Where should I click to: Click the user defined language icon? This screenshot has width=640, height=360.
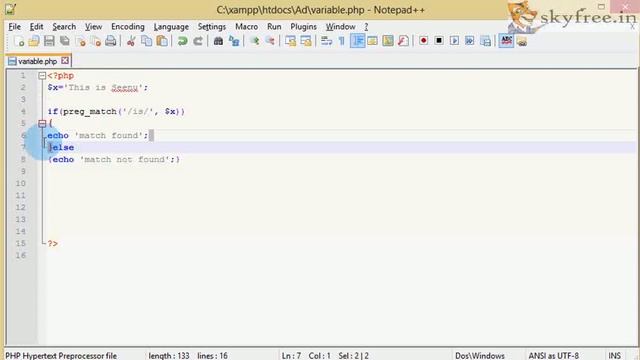[x=372, y=41]
